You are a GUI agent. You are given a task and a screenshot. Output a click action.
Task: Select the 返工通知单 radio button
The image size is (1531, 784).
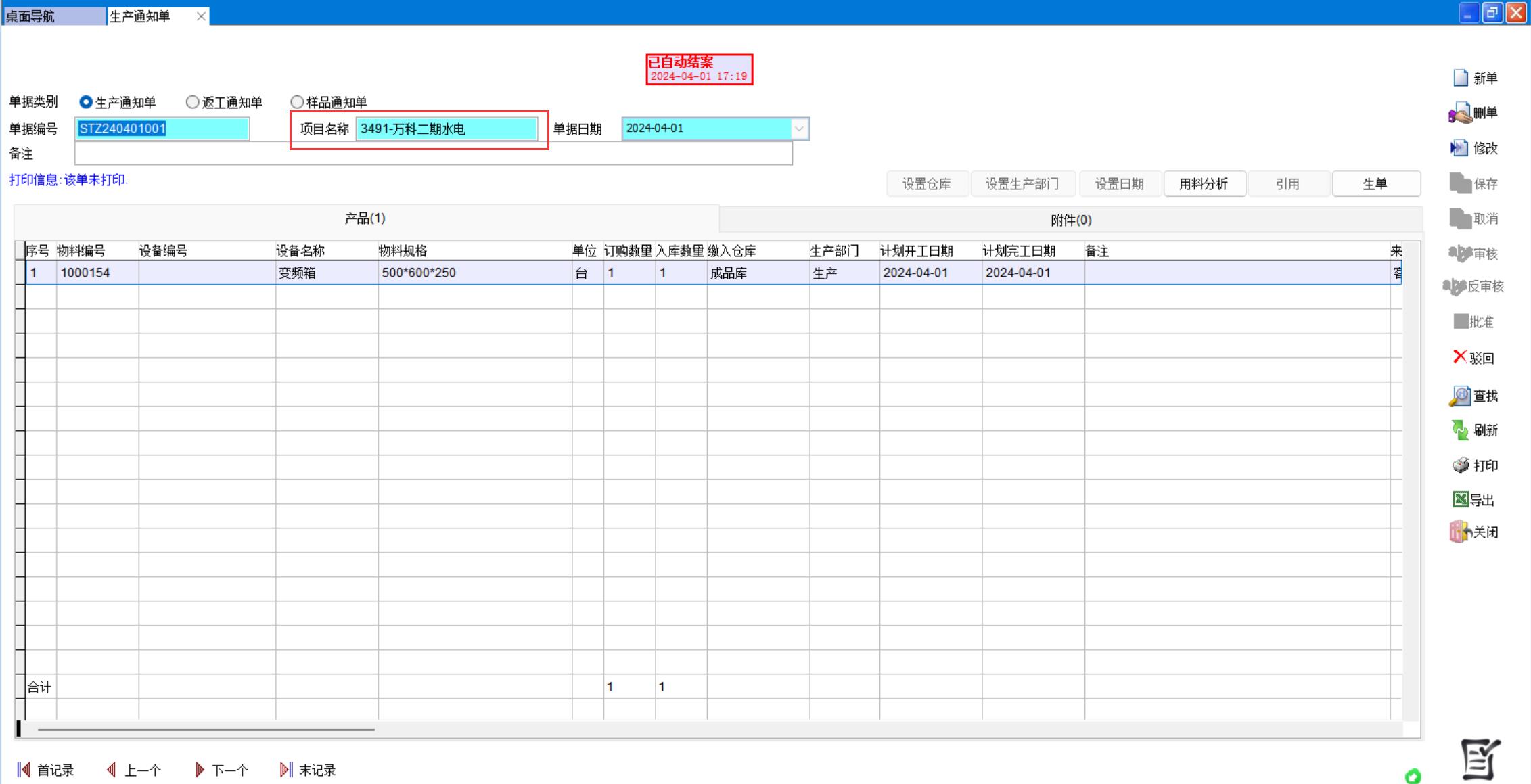point(192,102)
